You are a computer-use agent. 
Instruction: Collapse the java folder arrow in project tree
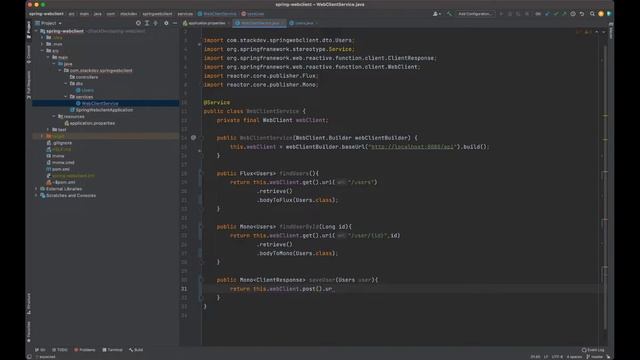point(54,64)
